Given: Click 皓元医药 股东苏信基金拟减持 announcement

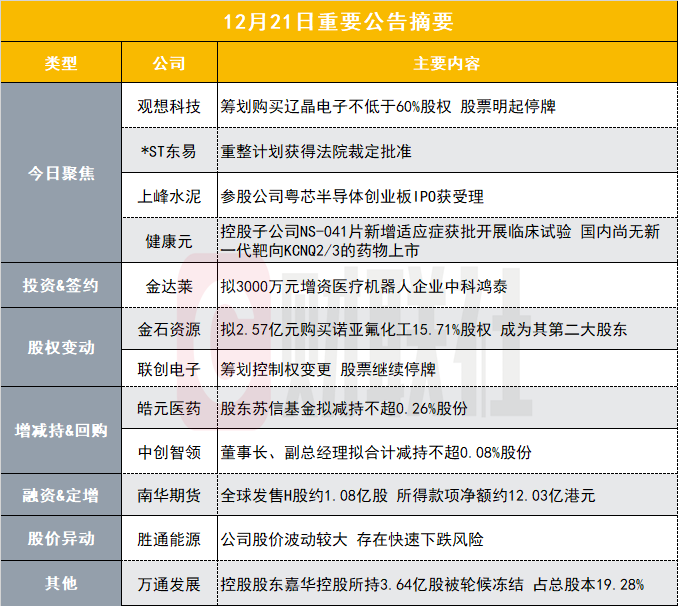Looking at the screenshot, I should (343, 409).
